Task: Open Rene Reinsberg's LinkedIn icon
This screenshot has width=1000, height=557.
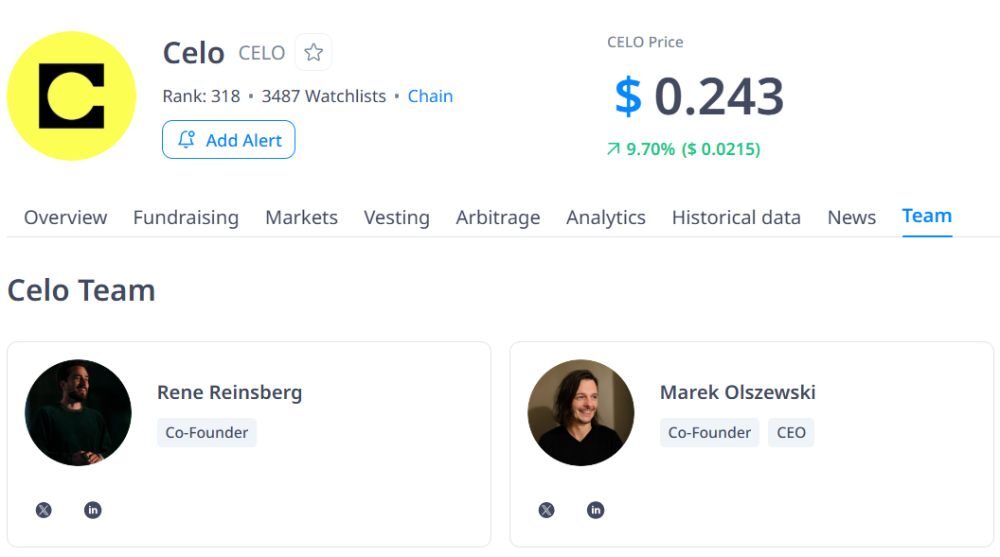Action: (x=93, y=510)
